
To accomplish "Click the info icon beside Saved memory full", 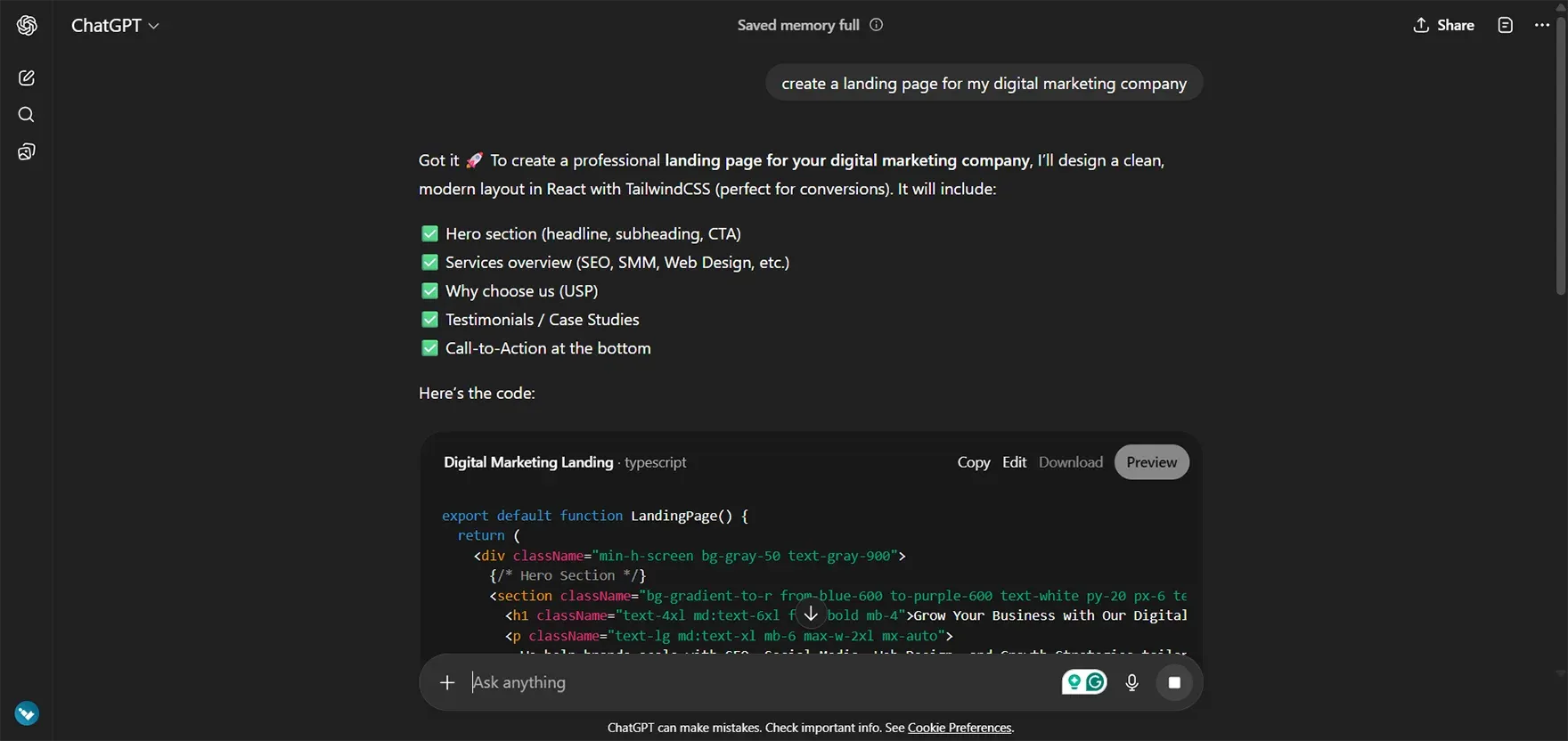I will 877,25.
